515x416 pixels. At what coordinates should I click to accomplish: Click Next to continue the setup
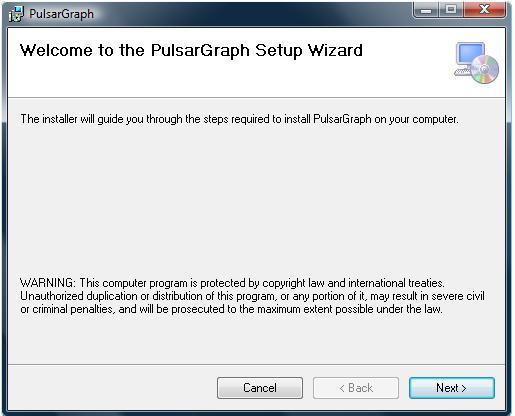click(452, 388)
